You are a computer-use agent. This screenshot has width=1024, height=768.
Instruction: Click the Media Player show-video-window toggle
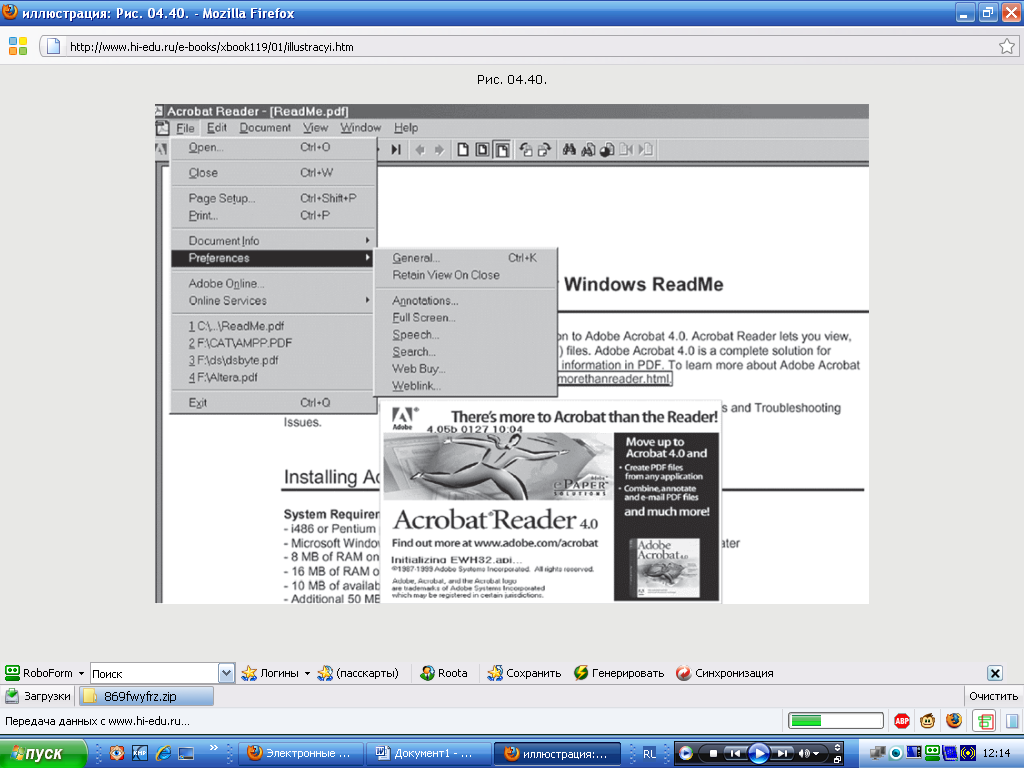[x=837, y=748]
